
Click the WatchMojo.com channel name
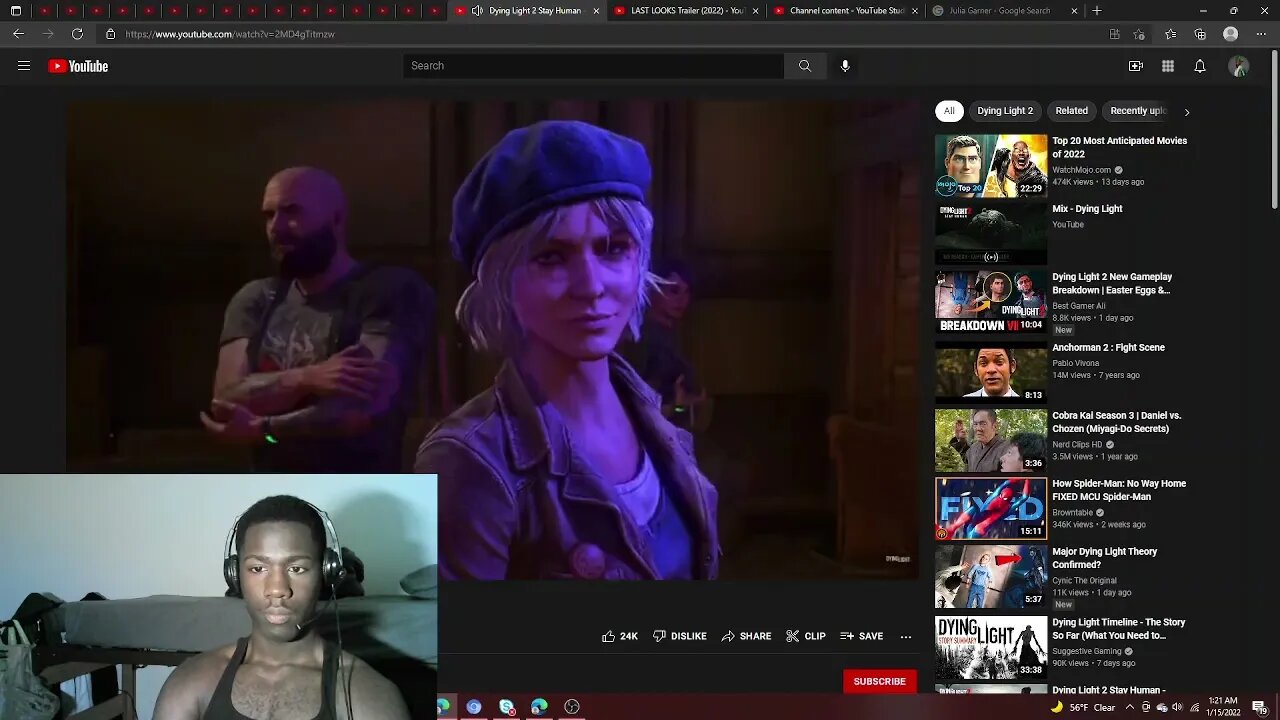pos(1081,170)
